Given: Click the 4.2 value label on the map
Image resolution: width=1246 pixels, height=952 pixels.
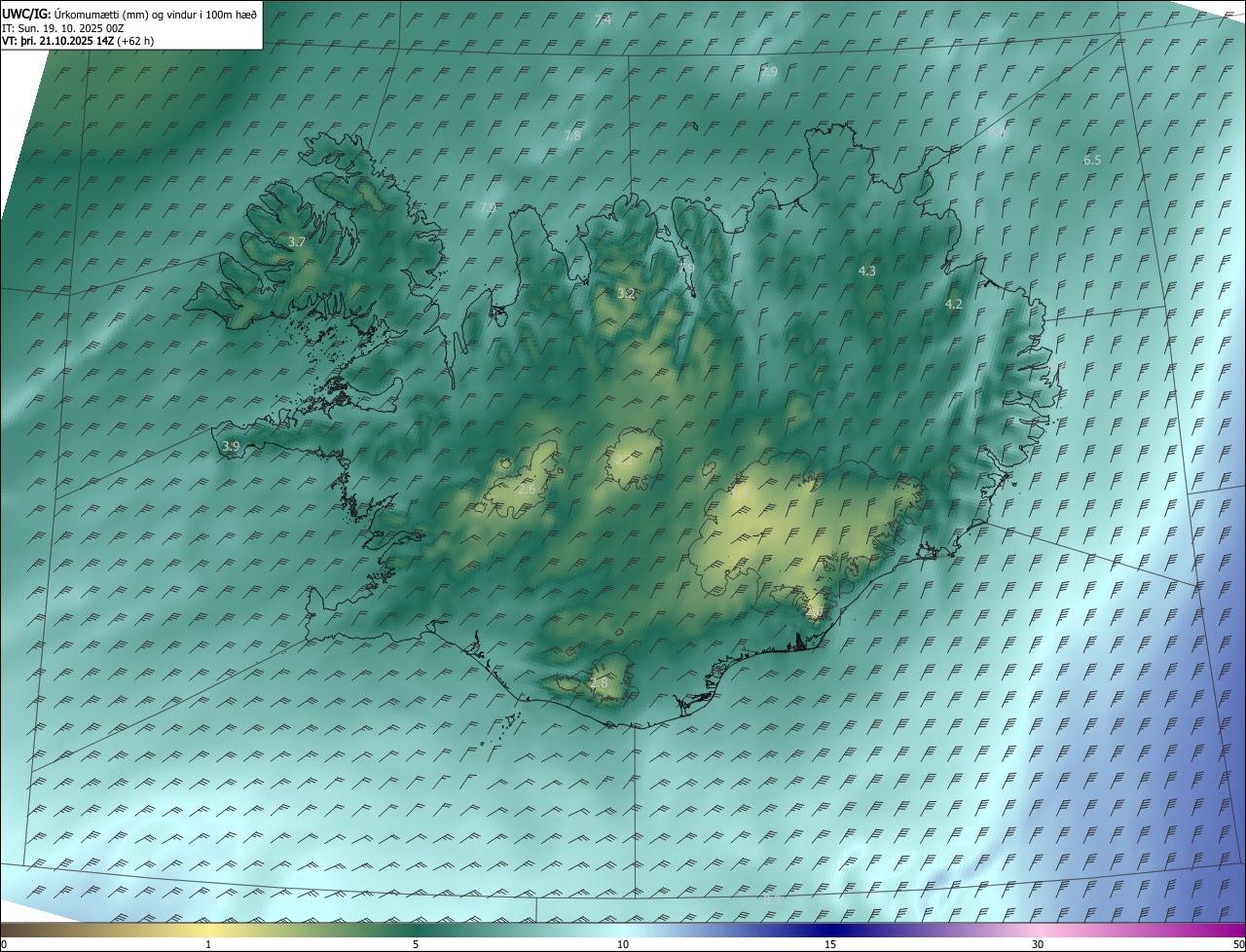Looking at the screenshot, I should [954, 304].
